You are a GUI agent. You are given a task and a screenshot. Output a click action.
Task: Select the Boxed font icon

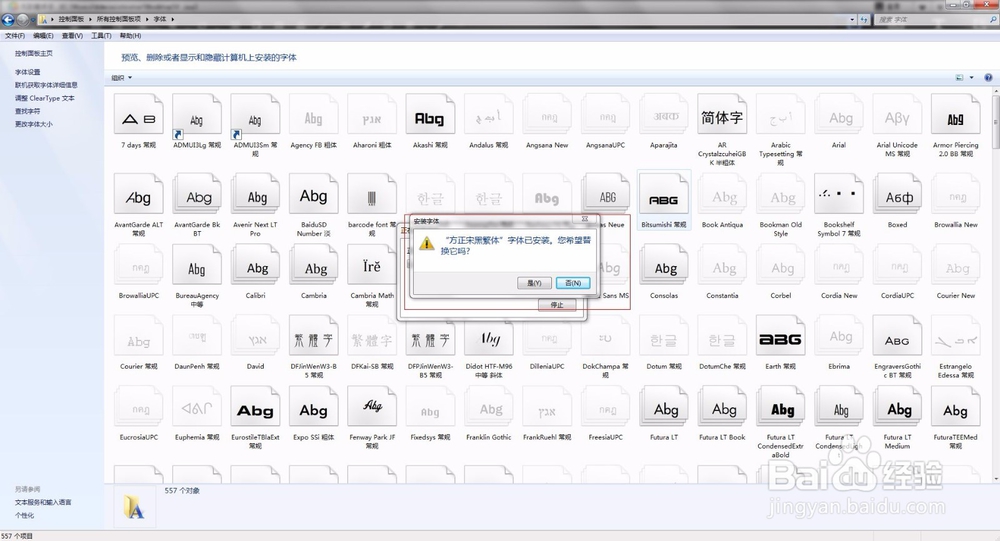point(897,195)
